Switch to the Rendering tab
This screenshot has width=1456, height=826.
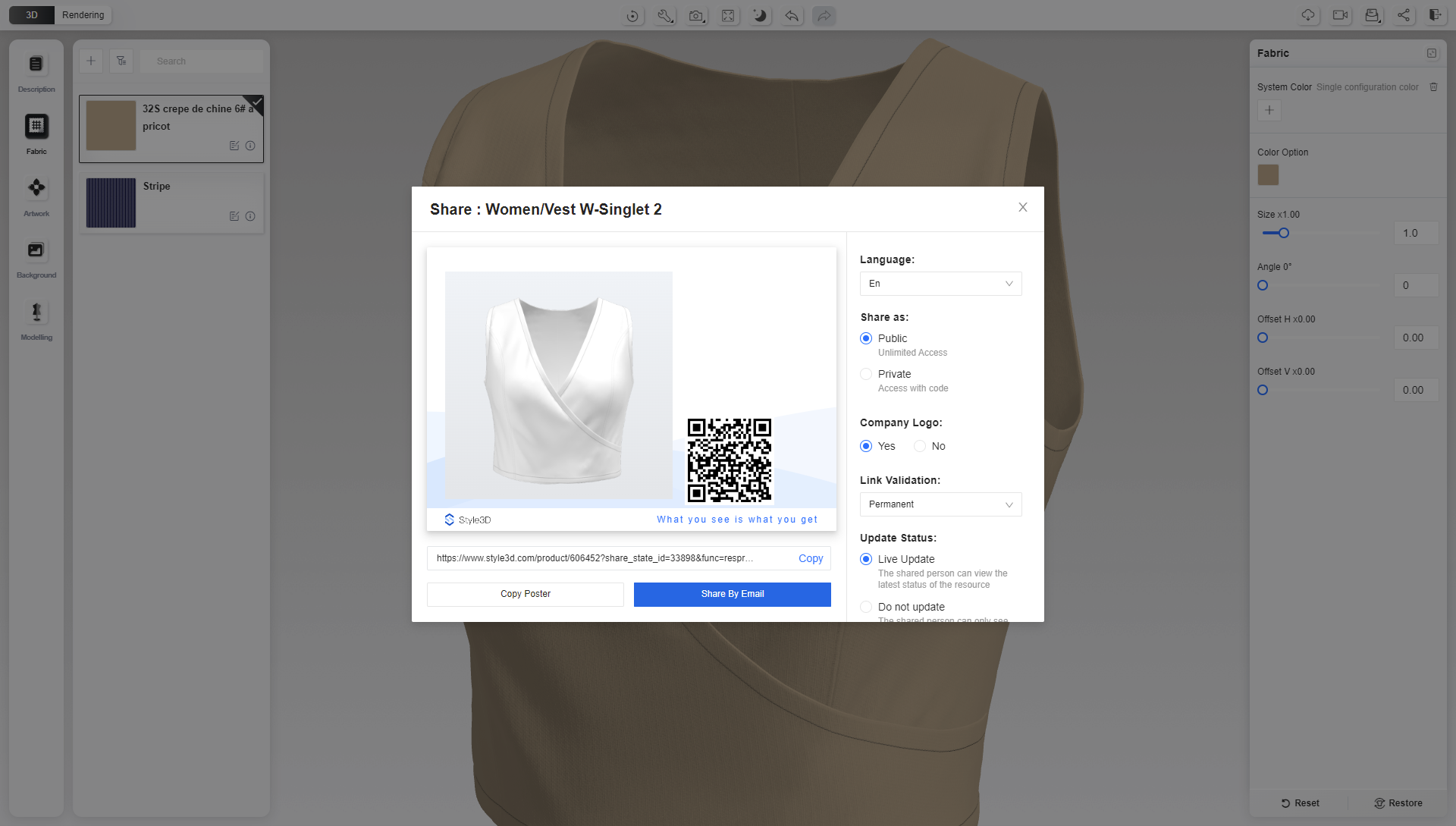pos(83,15)
